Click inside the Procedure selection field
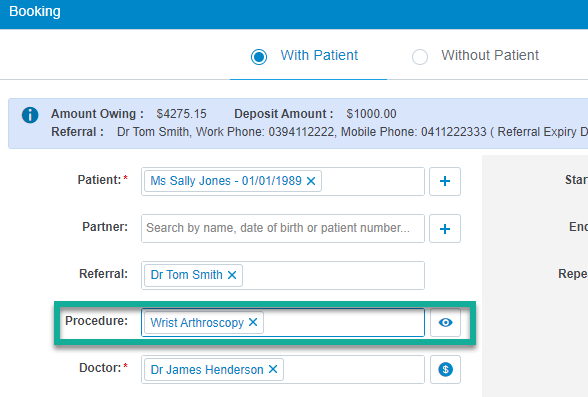The width and height of the screenshot is (588, 397). click(x=343, y=322)
